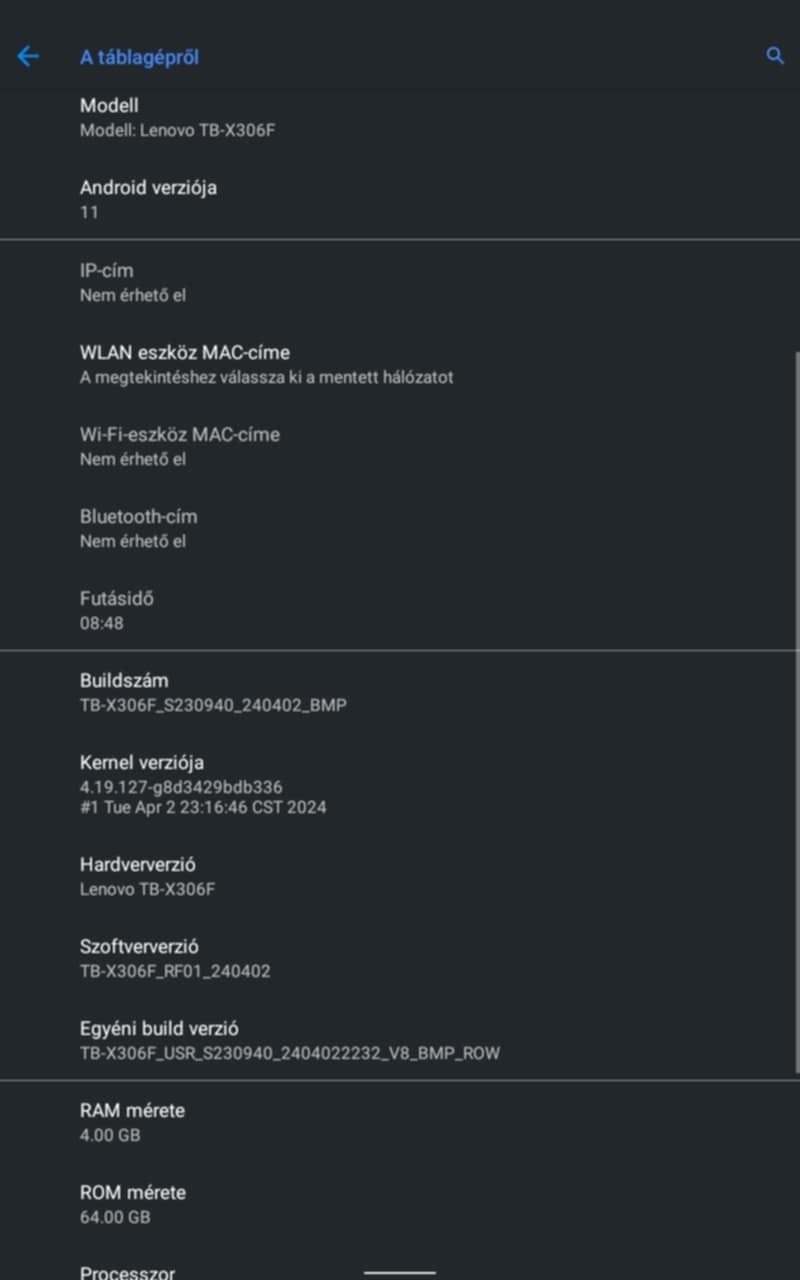Open the IP-cím entry
This screenshot has height=1280, width=800.
[x=133, y=282]
